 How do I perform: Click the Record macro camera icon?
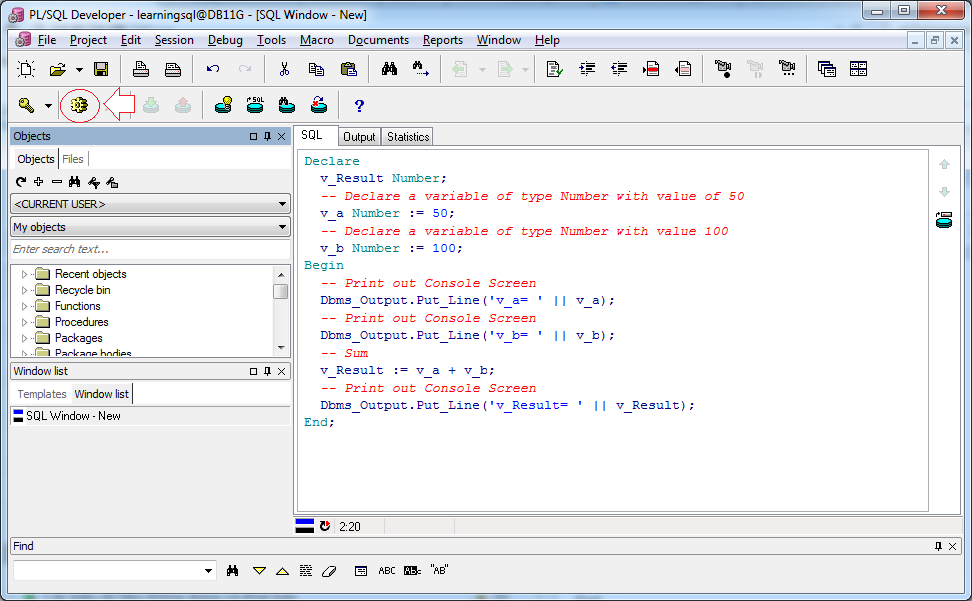click(x=723, y=69)
